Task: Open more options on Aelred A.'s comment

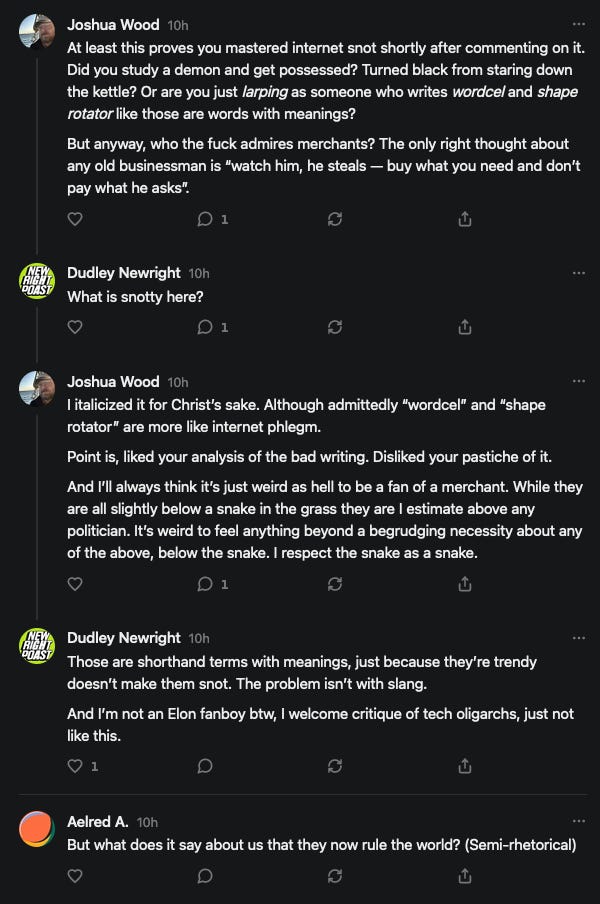Action: [578, 821]
